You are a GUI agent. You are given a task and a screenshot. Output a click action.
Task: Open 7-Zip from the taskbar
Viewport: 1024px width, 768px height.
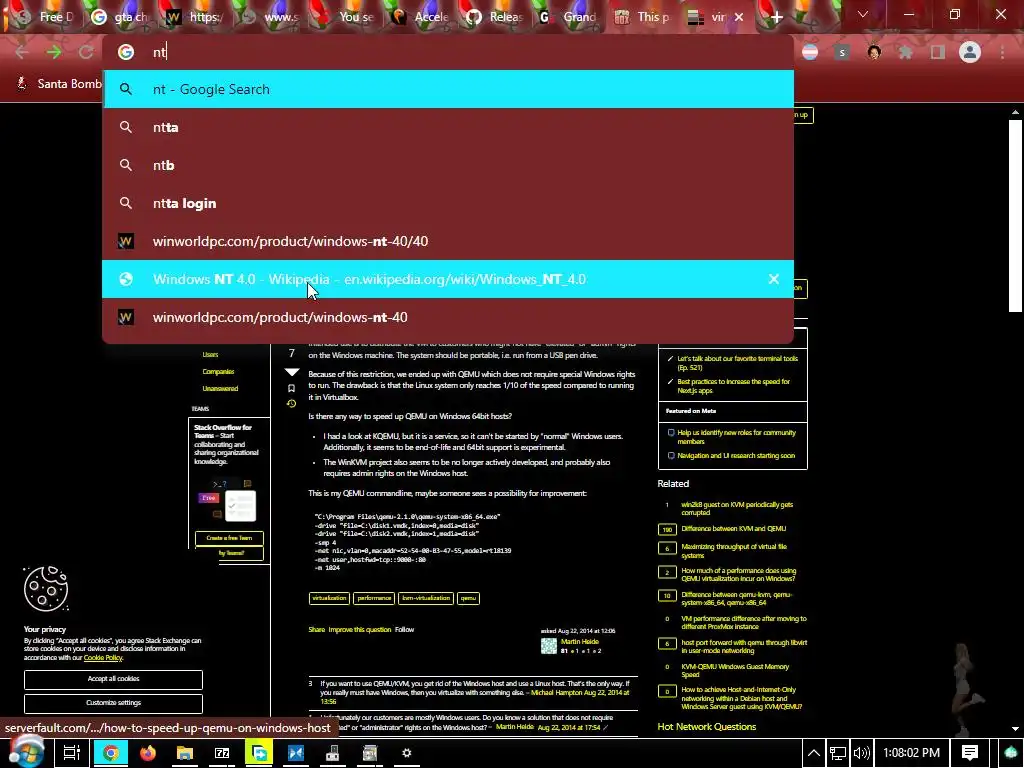222,753
